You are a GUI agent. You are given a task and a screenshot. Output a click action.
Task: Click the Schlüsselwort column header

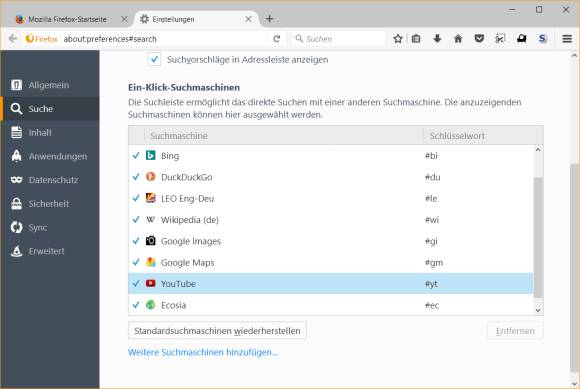tap(480, 136)
